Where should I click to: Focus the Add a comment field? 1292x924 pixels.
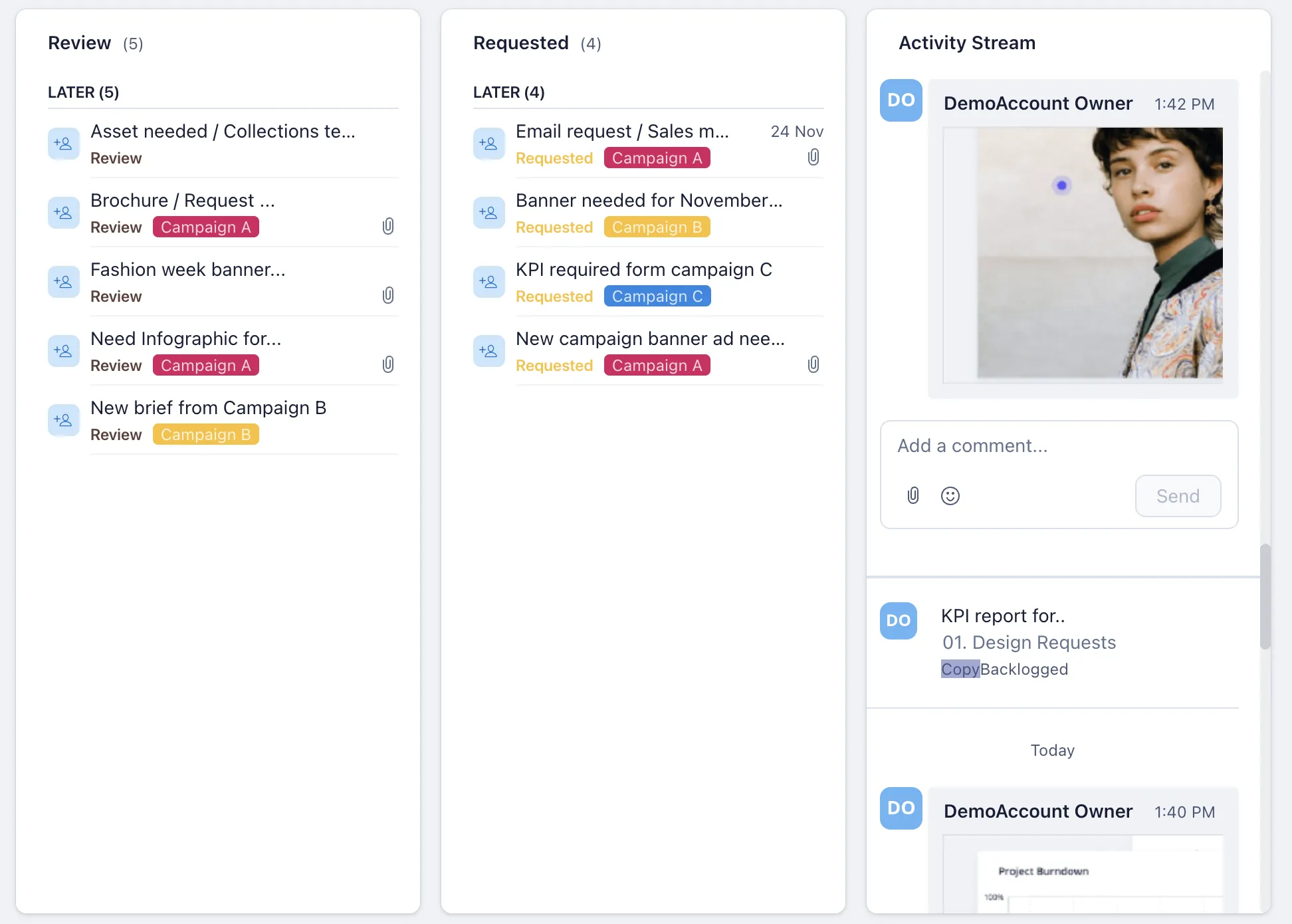pos(1059,446)
